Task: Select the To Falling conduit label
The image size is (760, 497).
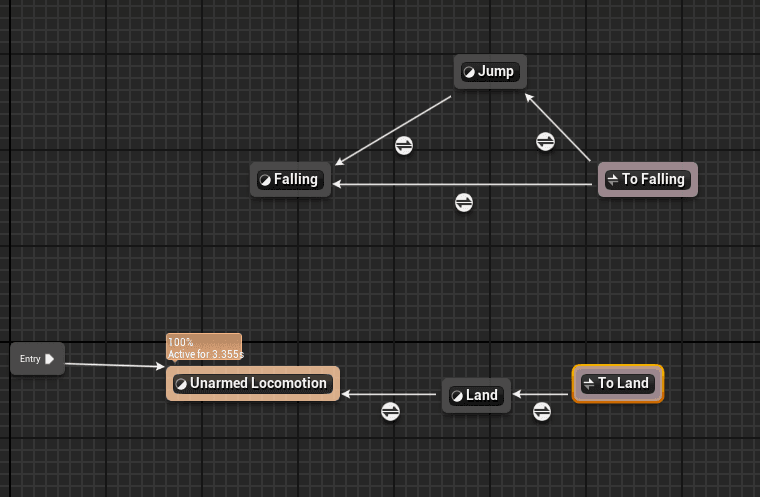Action: click(x=653, y=180)
